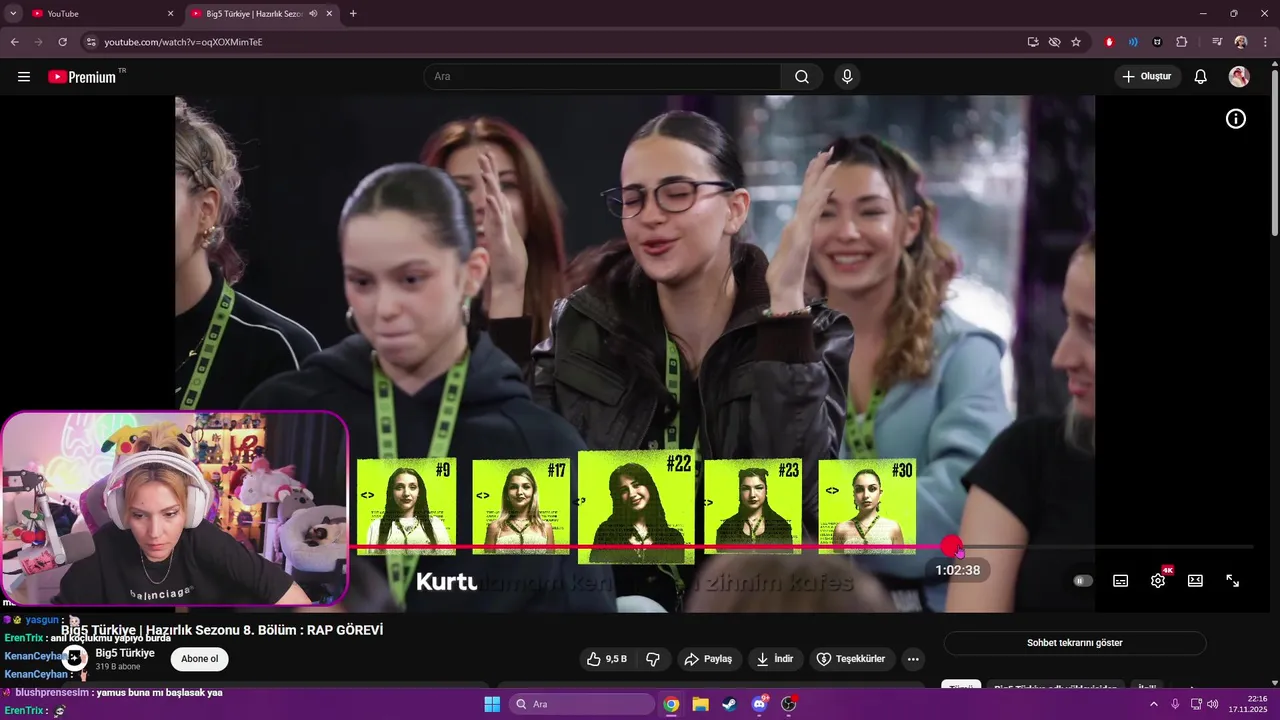This screenshot has height=720, width=1280.
Task: Click Oluştur create button
Action: tap(1148, 77)
